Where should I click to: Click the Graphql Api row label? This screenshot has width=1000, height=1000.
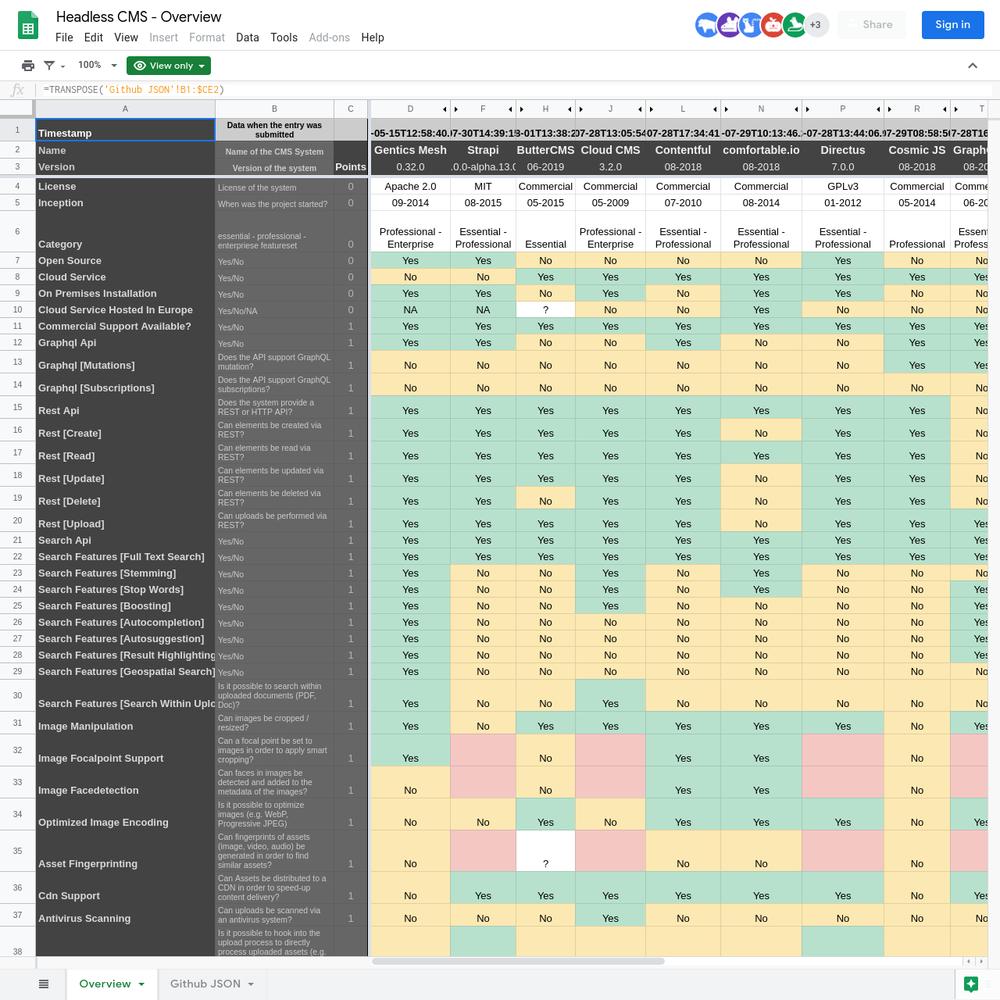[x=67, y=342]
